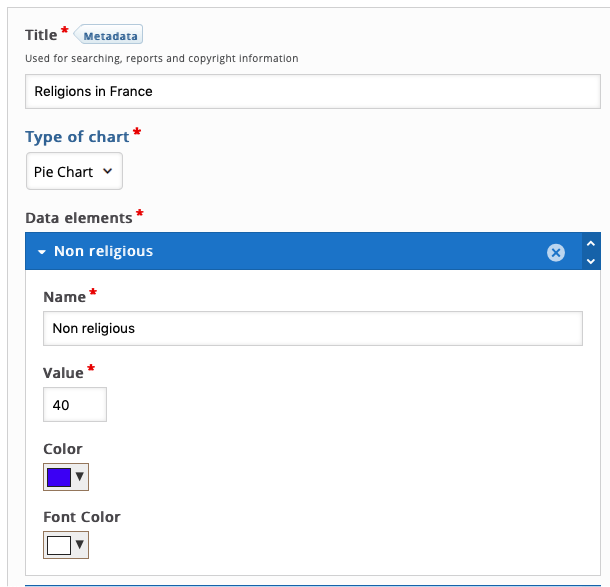610x587 pixels.
Task: Move Non religious element down
Action: click(591, 261)
